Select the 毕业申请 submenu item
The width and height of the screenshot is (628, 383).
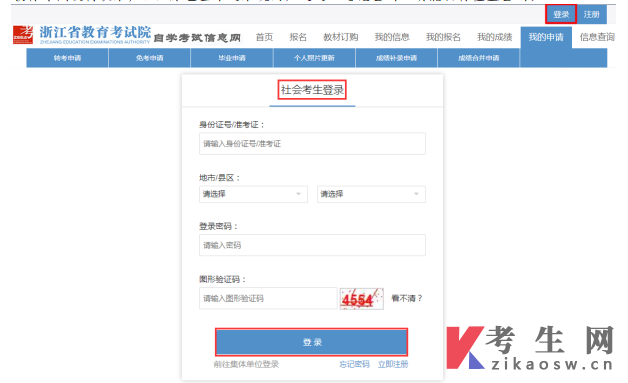tap(232, 58)
